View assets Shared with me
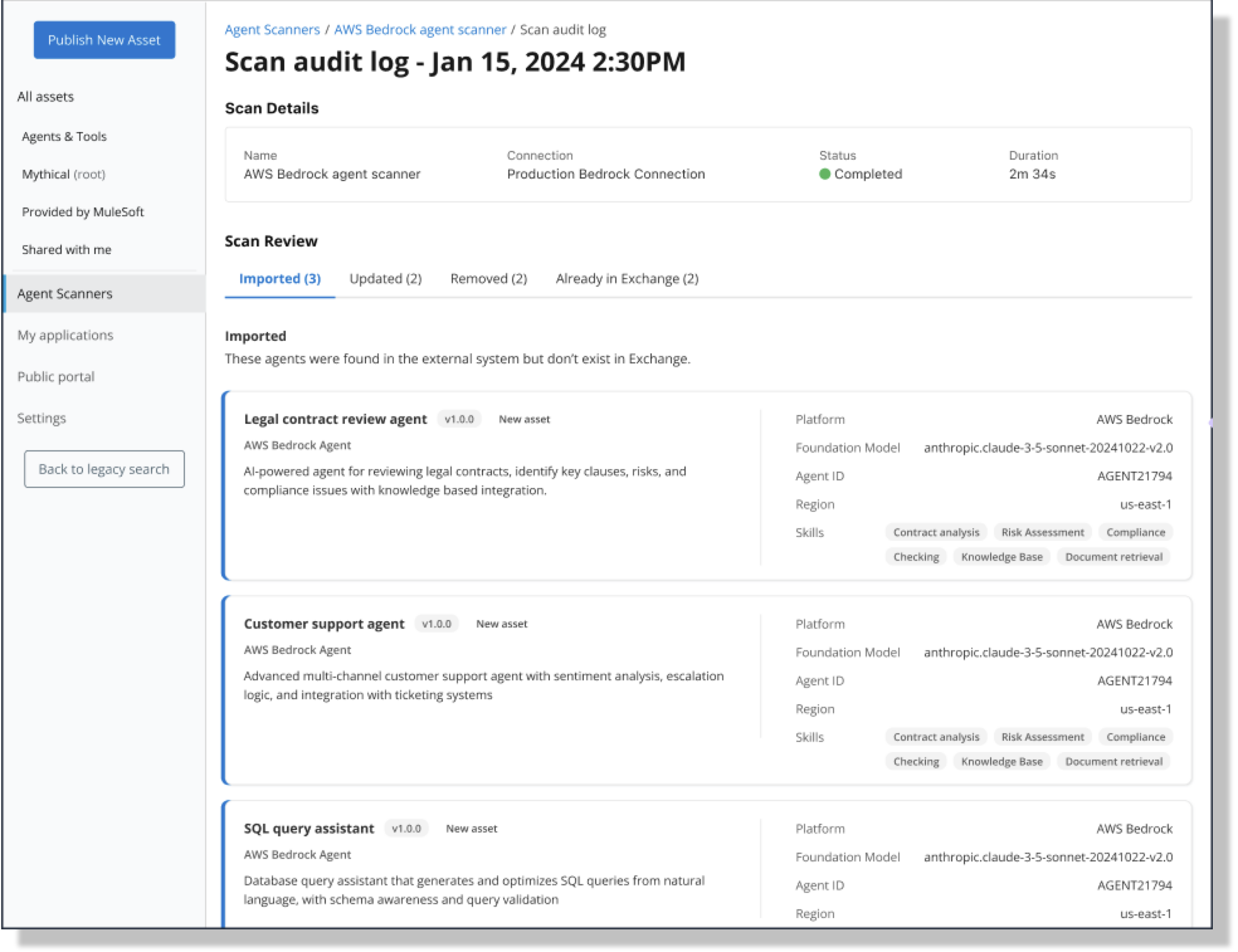Viewport: 1238px width, 952px height. [x=65, y=249]
